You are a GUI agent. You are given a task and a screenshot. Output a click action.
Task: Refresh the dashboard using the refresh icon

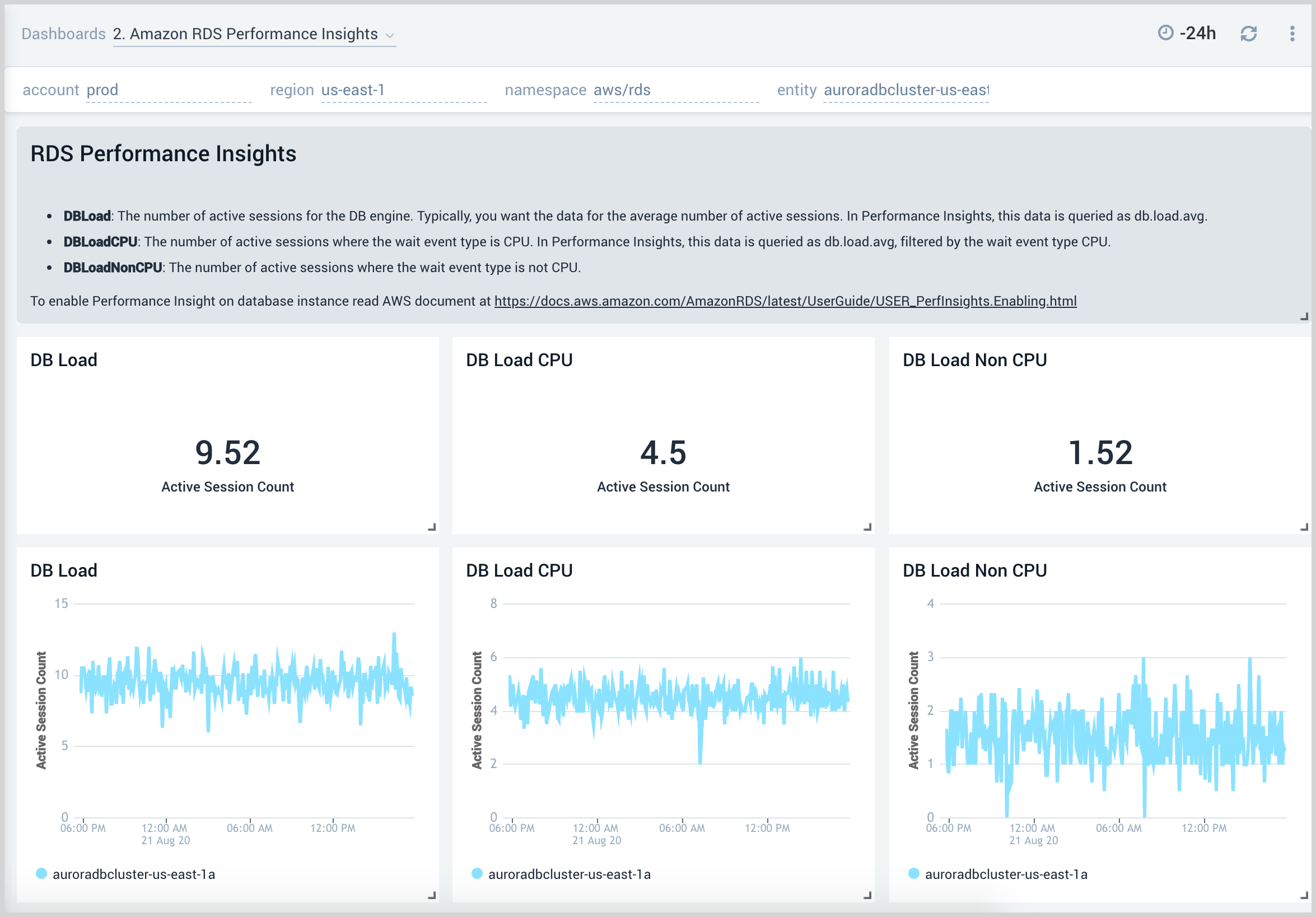[1249, 34]
